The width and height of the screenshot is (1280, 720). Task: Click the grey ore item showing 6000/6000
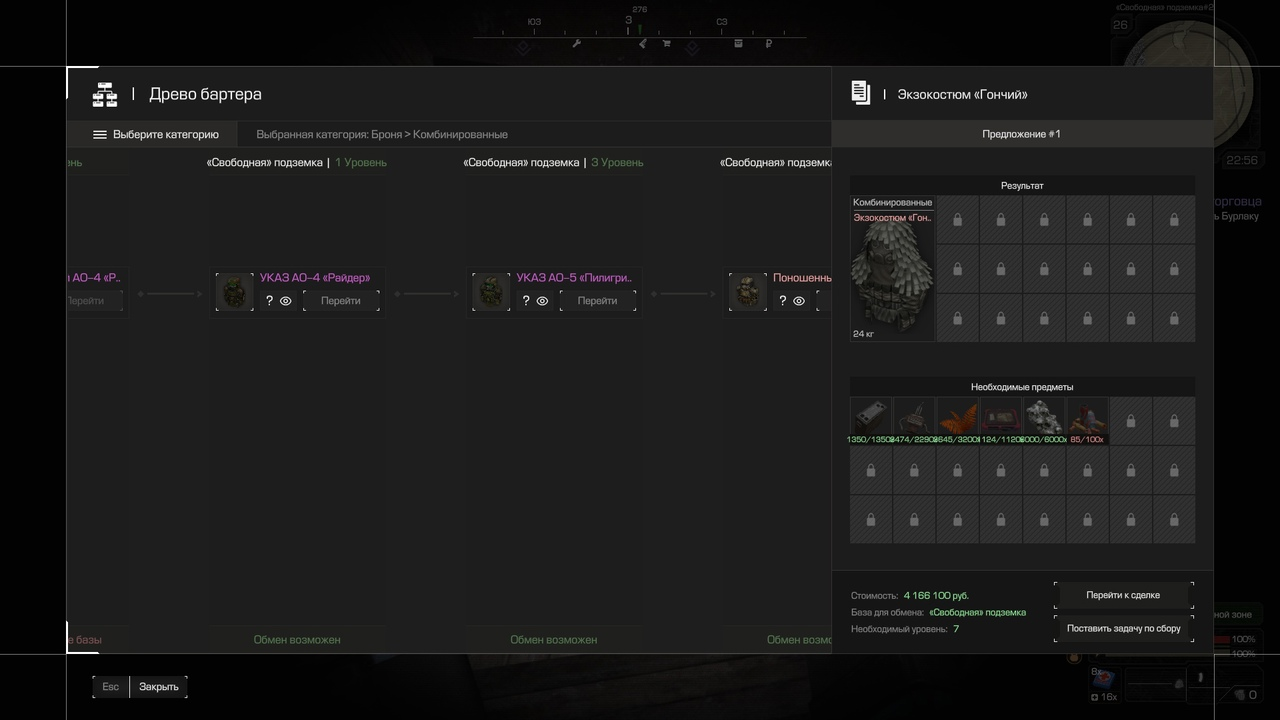[x=1044, y=421]
